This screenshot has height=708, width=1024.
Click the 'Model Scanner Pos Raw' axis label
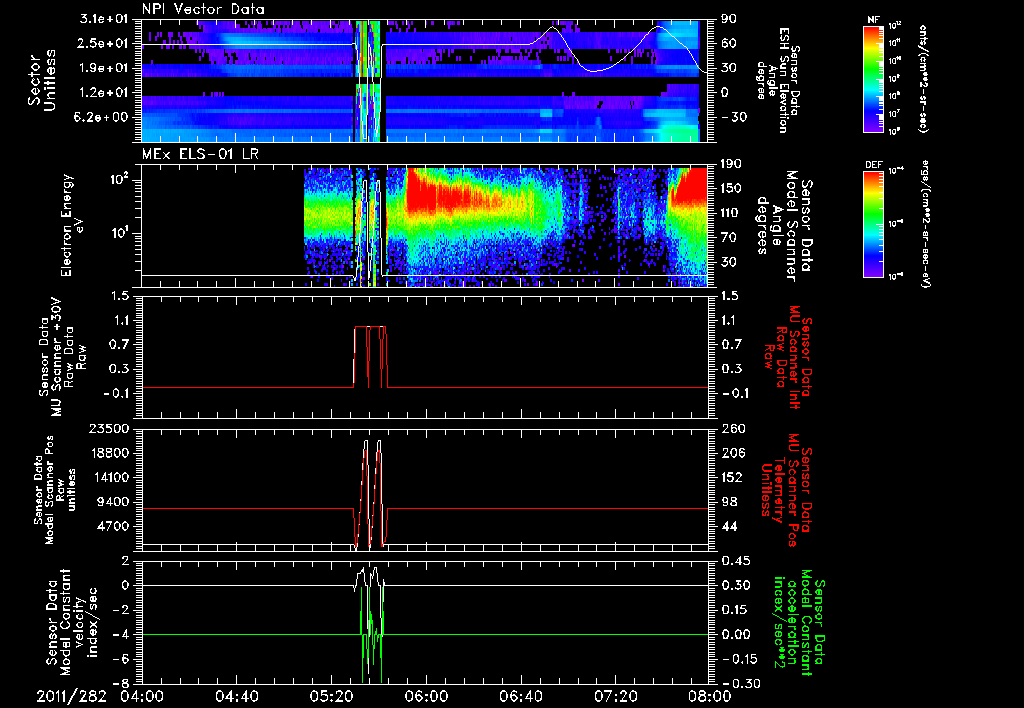[54, 491]
